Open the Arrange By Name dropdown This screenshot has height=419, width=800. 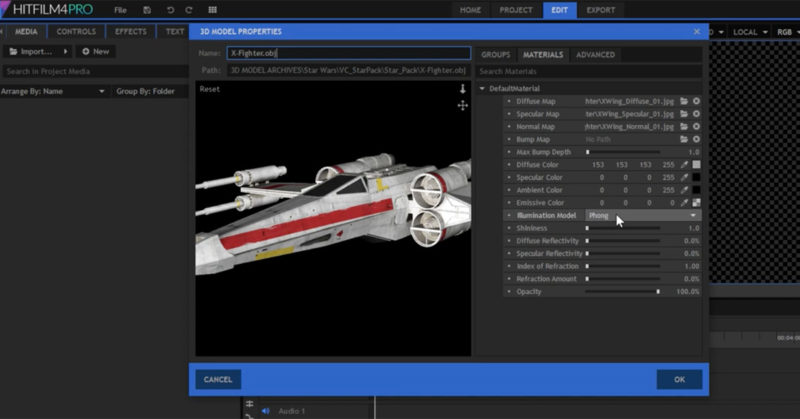[54, 91]
